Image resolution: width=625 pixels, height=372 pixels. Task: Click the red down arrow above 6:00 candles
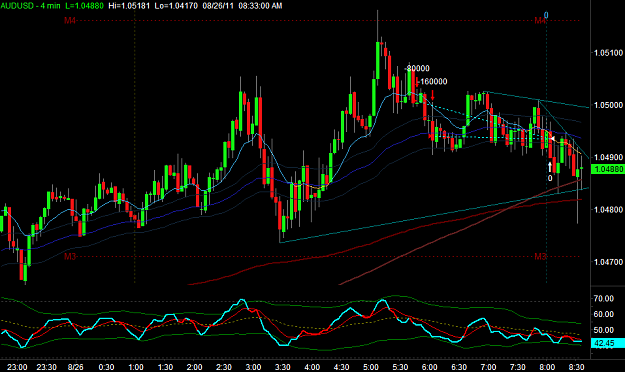pos(432,95)
